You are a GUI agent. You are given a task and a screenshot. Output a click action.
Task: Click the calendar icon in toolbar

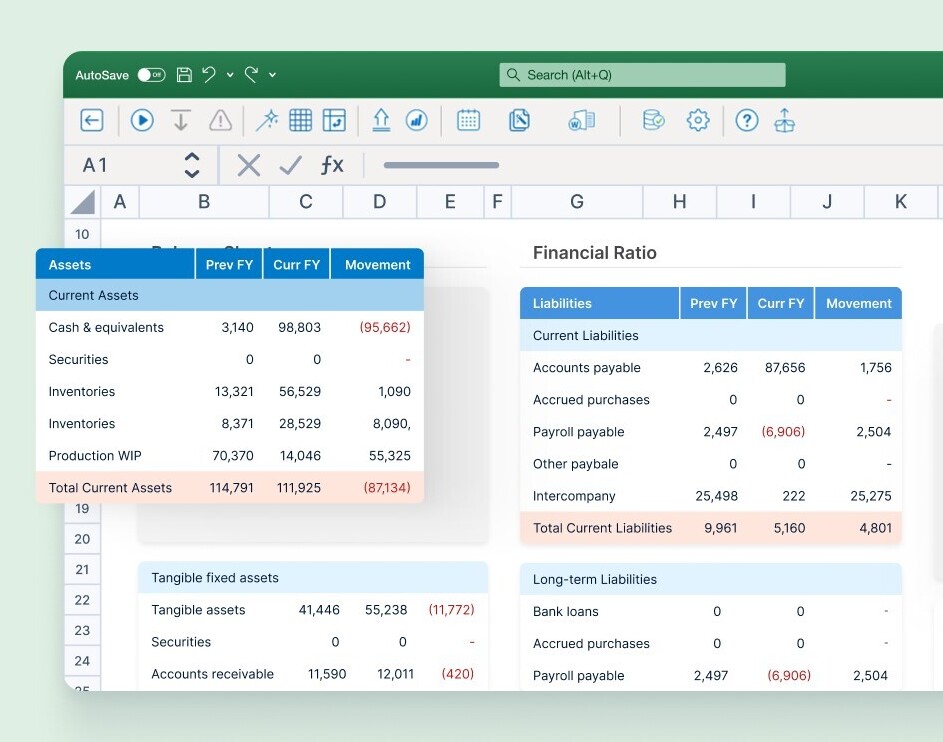(x=468, y=121)
